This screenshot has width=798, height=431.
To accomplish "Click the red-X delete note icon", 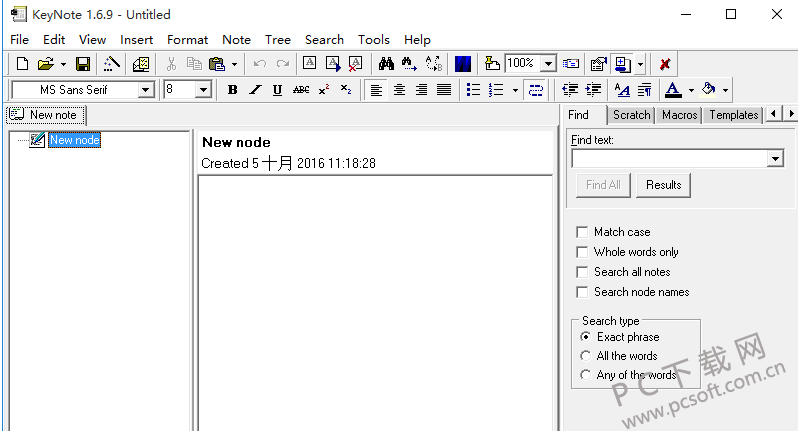I will [x=355, y=64].
